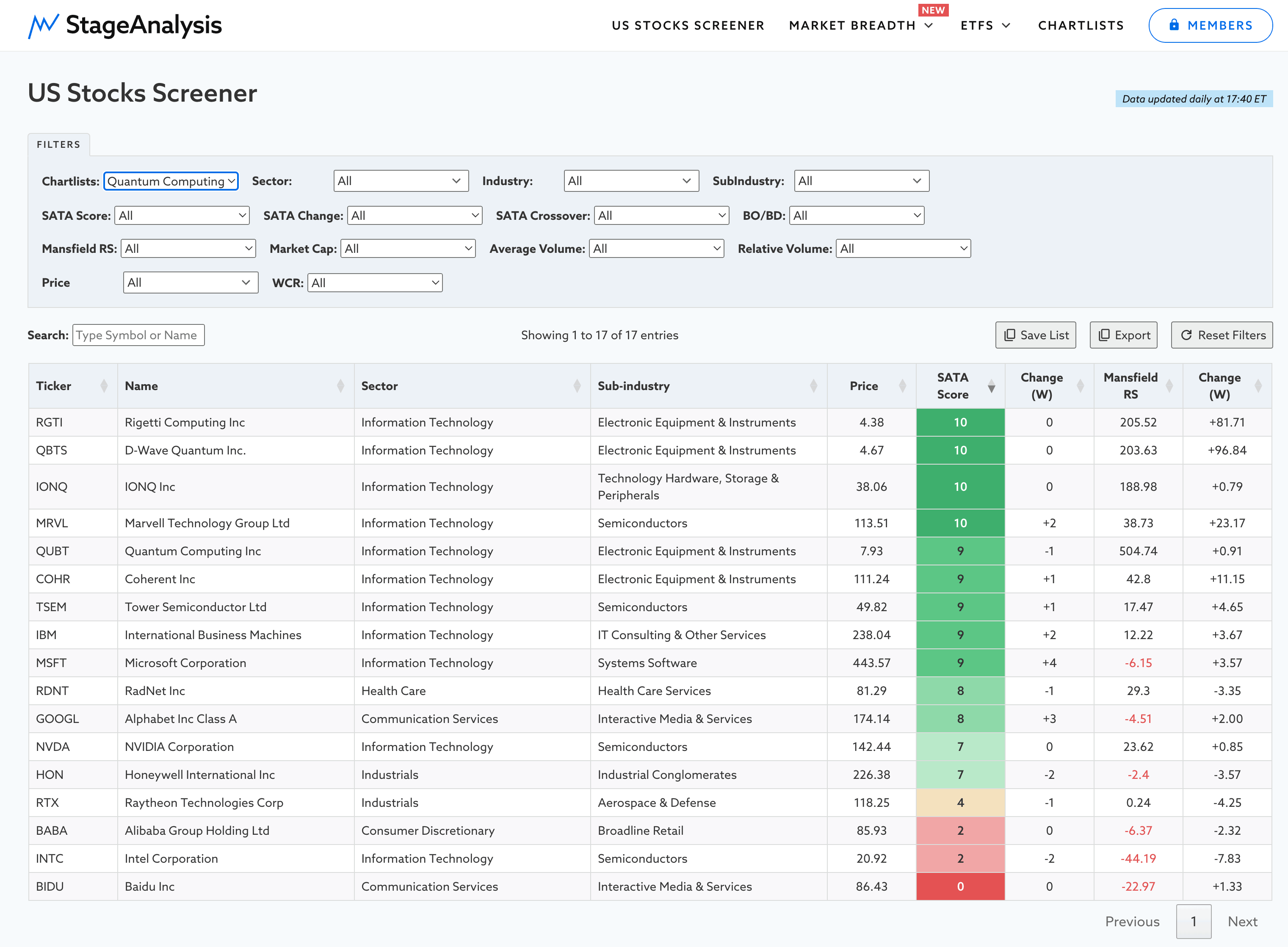Click Quantum Computing Inc name cell

click(236, 551)
